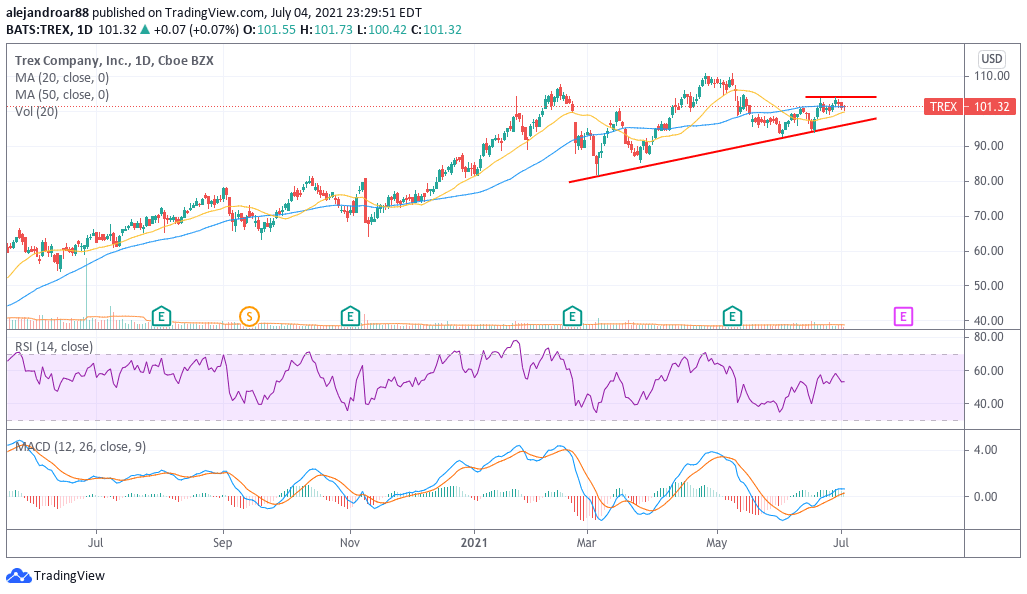Screen dimensions: 1027x594
Task: Click the TradingView wordmark text
Action: tap(69, 576)
